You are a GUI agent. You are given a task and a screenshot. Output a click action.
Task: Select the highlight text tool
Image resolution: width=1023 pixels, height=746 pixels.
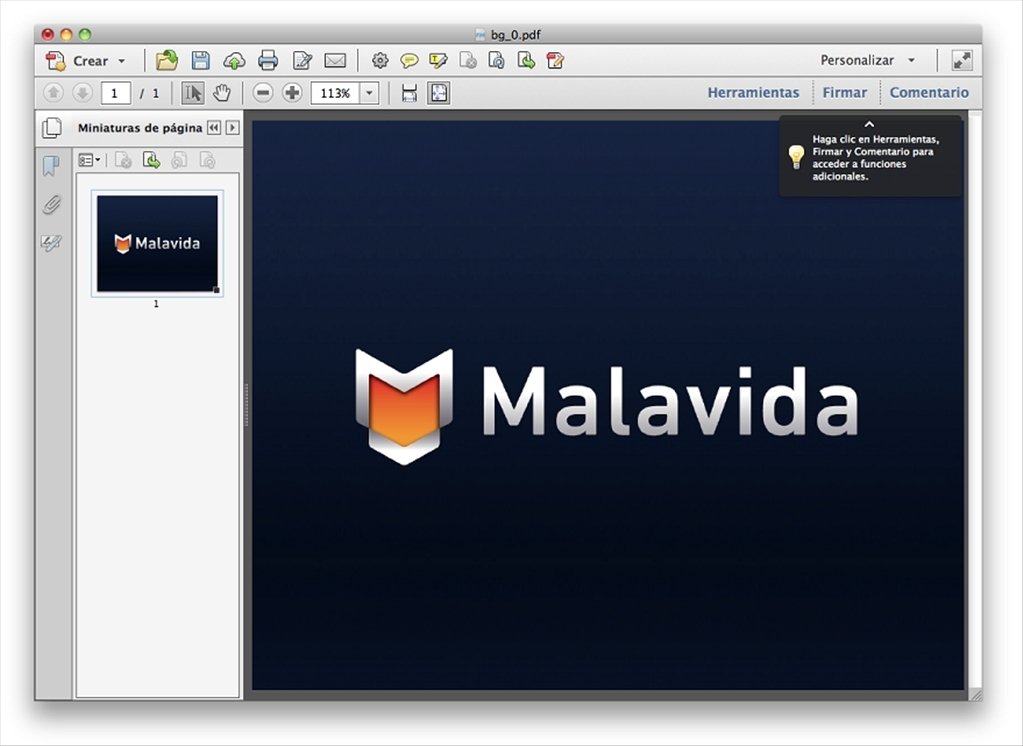(438, 61)
